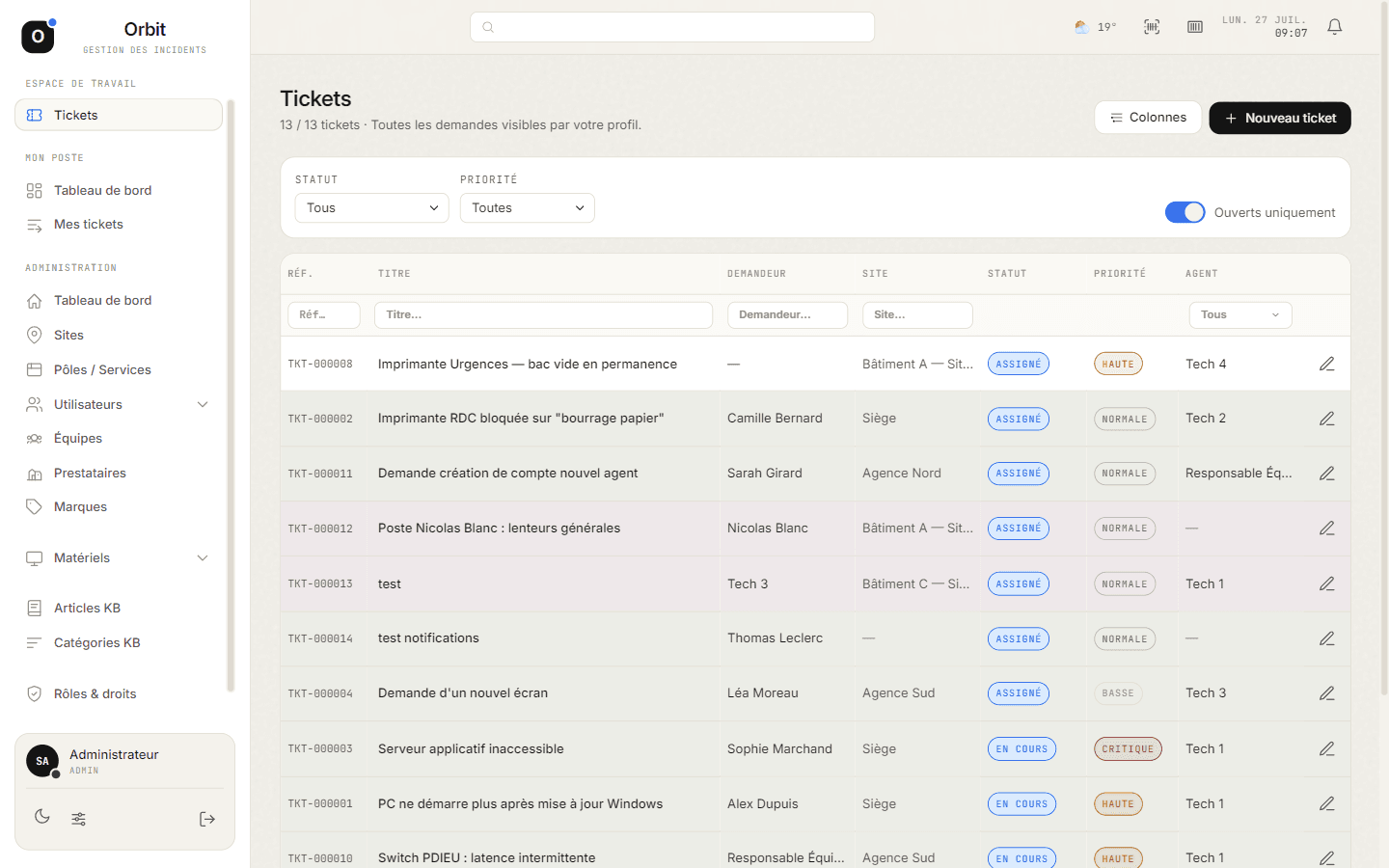This screenshot has height=868, width=1389.
Task: Click edit pencil for TKT-000004
Action: [x=1327, y=693]
